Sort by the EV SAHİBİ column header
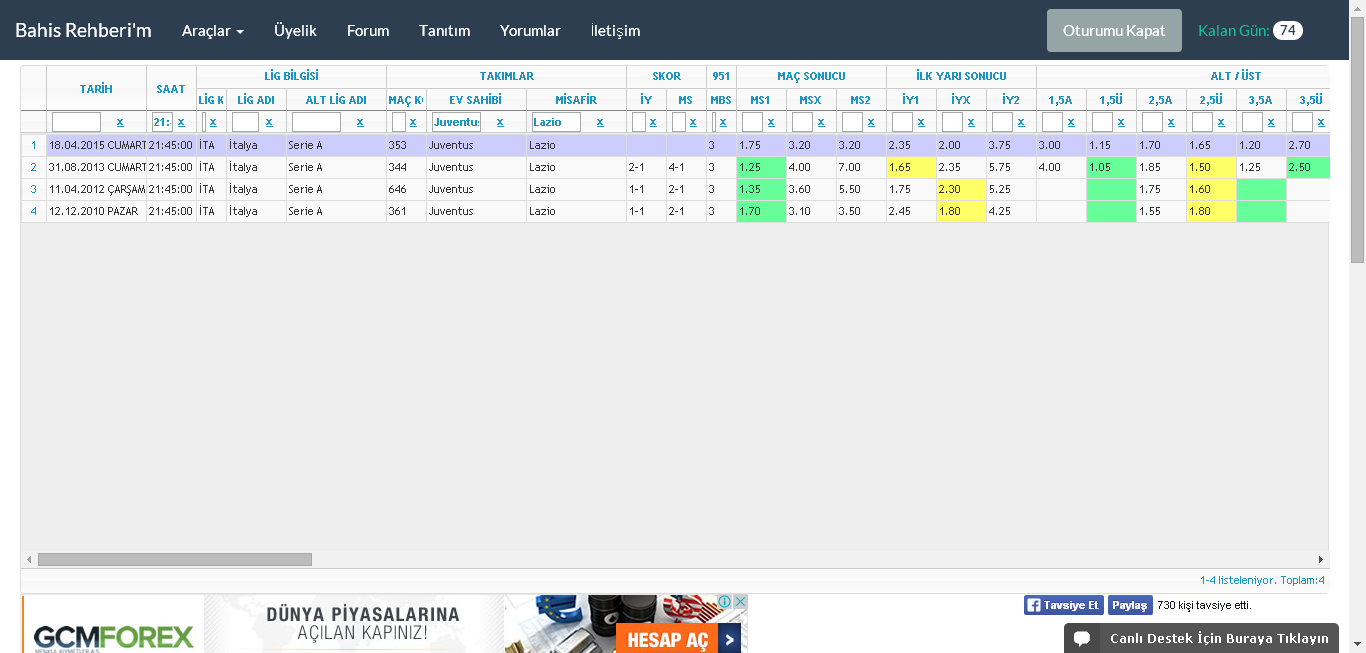Image resolution: width=1366 pixels, height=653 pixels. pyautogui.click(x=476, y=100)
